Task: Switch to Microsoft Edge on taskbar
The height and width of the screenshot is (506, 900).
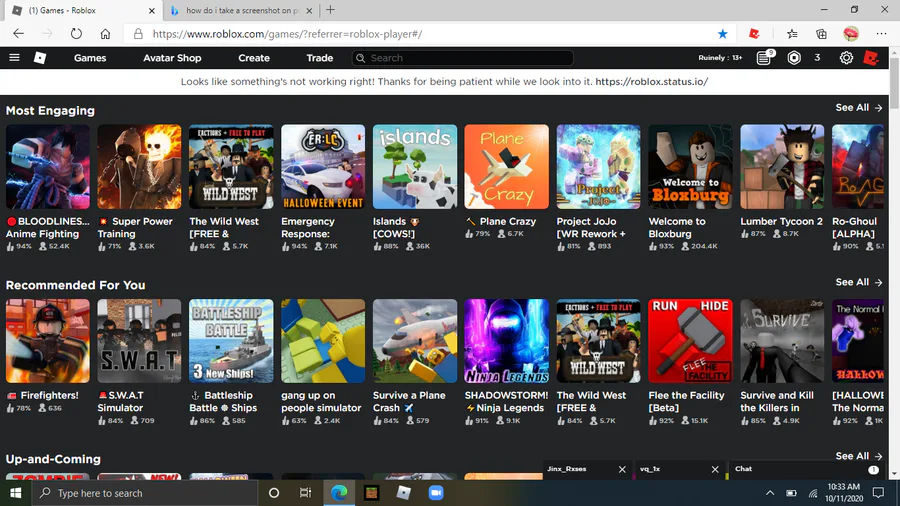Action: [x=339, y=493]
